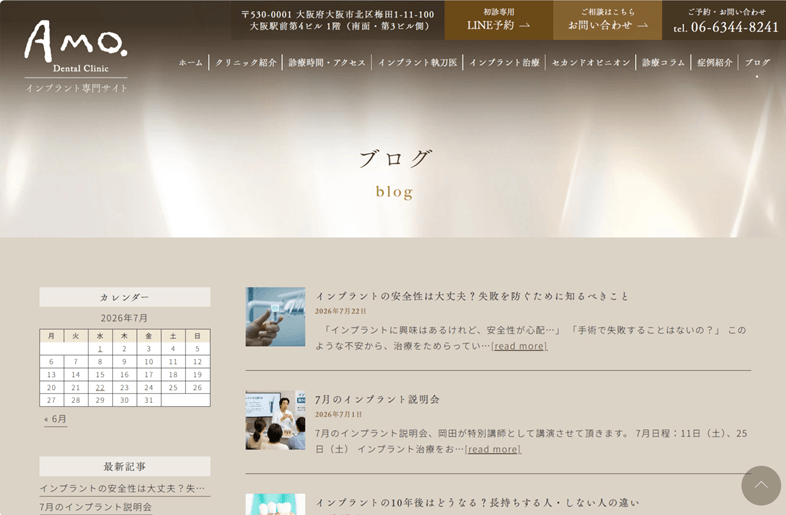
Task: Open thumbnail of 10年後 implant article
Action: 275,504
